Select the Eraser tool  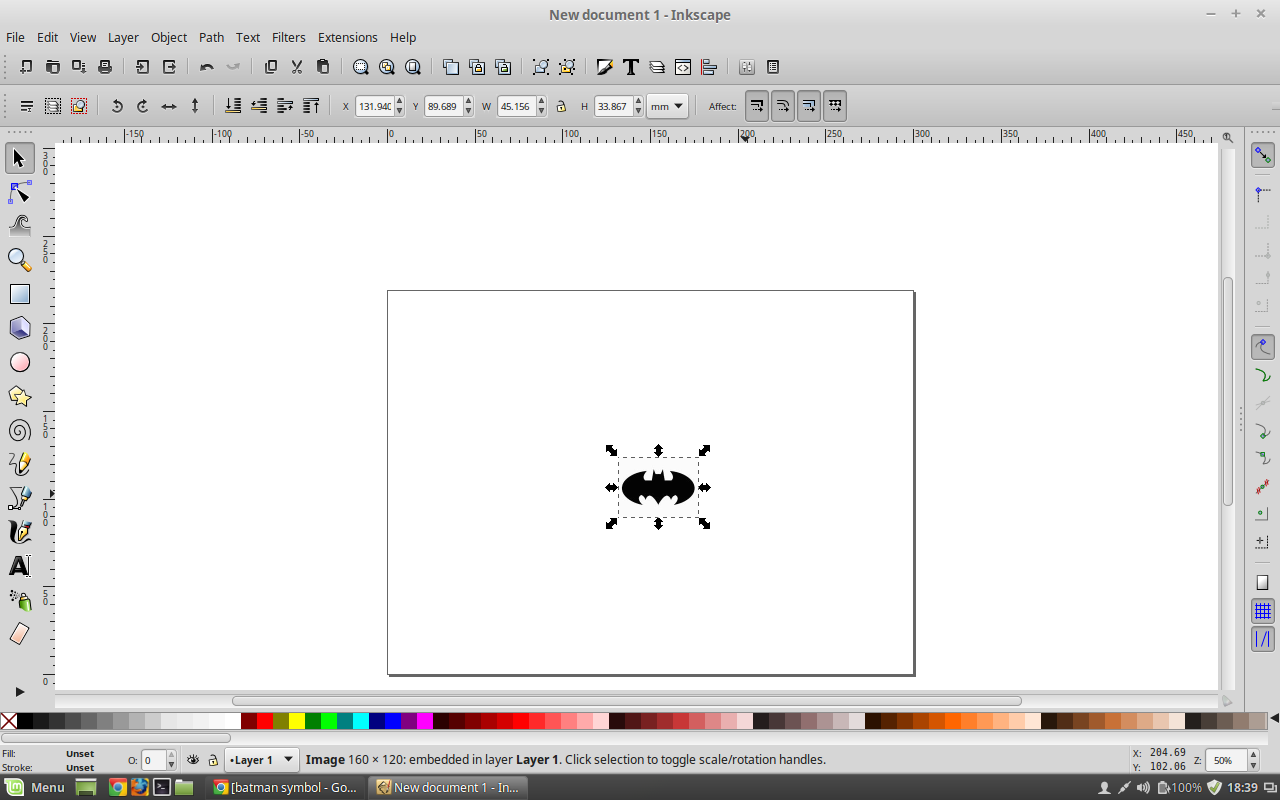pos(19,634)
